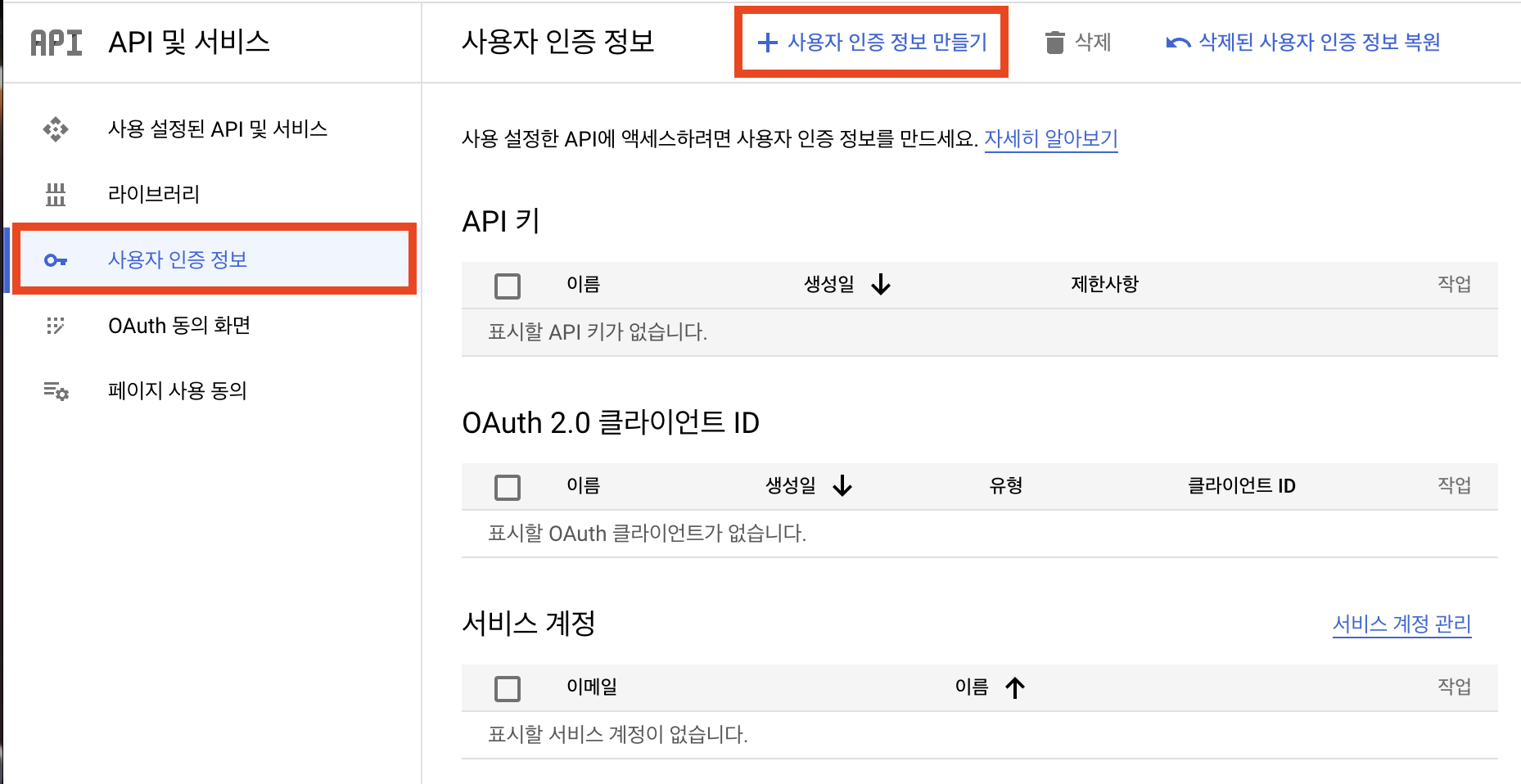Image resolution: width=1521 pixels, height=784 pixels.
Task: Click the undo arrow icon for 삭제된 사용자 인증 정보 복원
Action: coord(1178,43)
